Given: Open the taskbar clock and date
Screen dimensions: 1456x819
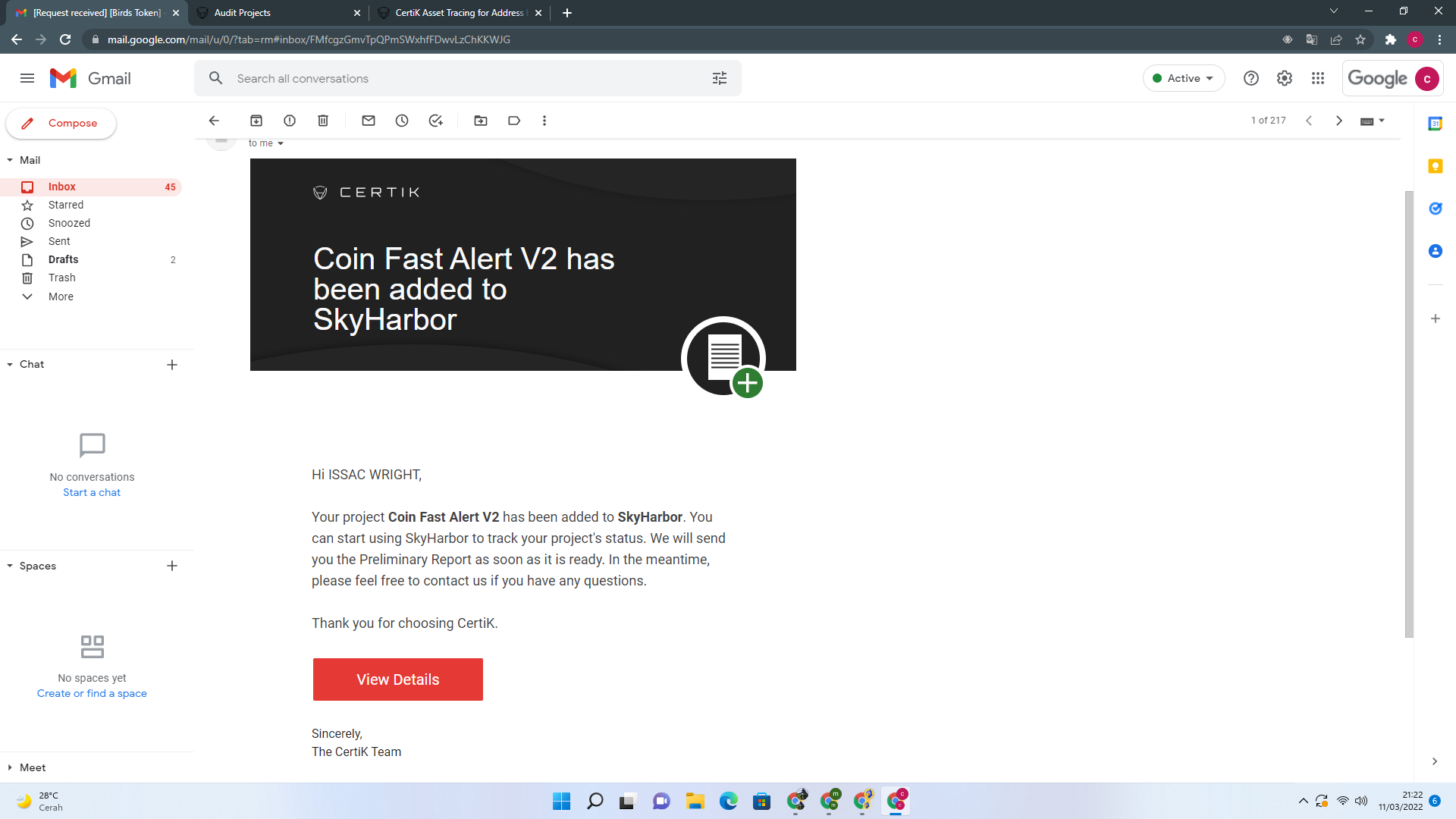Looking at the screenshot, I should 1401,801.
